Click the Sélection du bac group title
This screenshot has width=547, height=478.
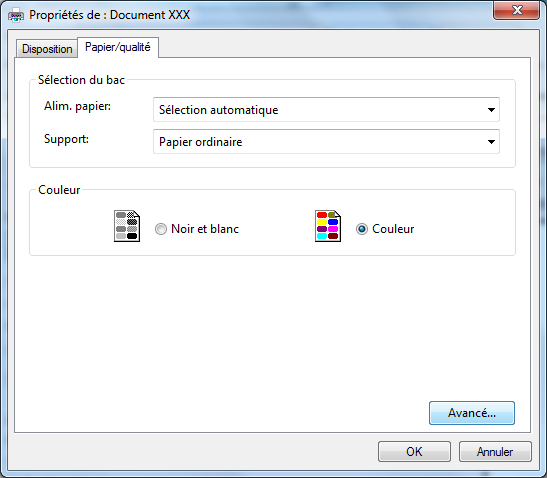coord(81,80)
